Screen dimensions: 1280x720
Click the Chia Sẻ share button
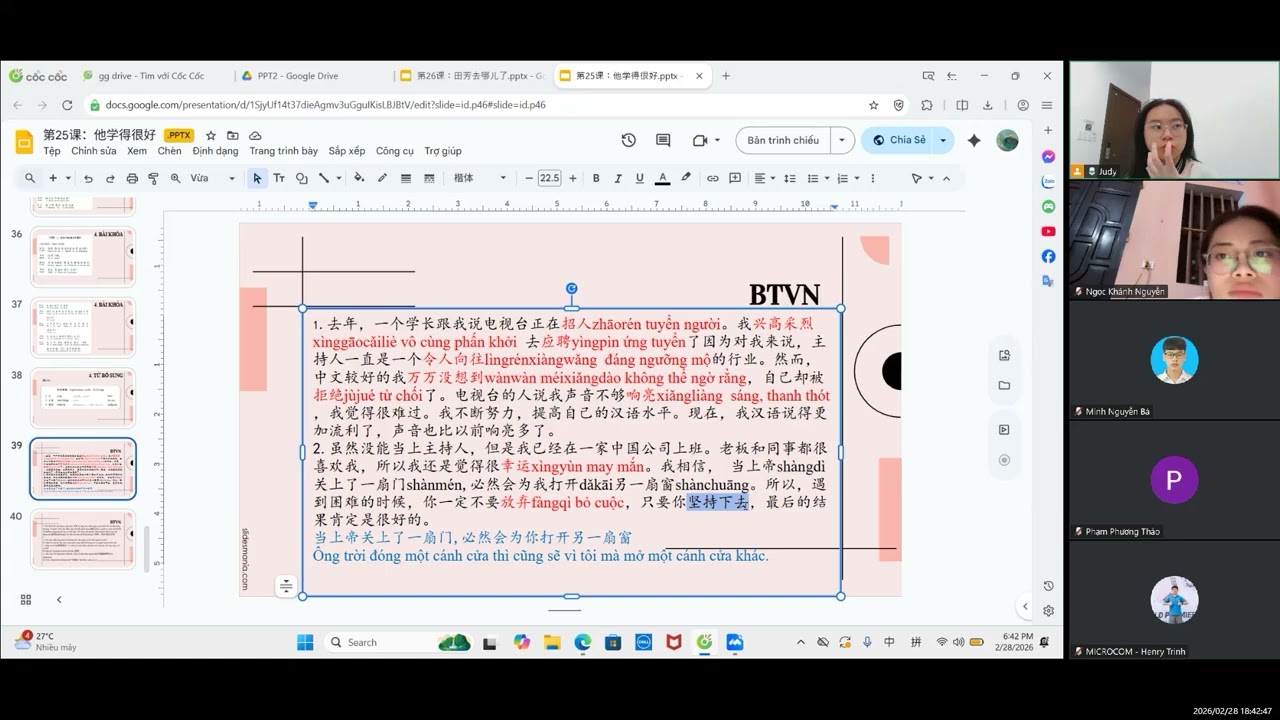[x=898, y=140]
